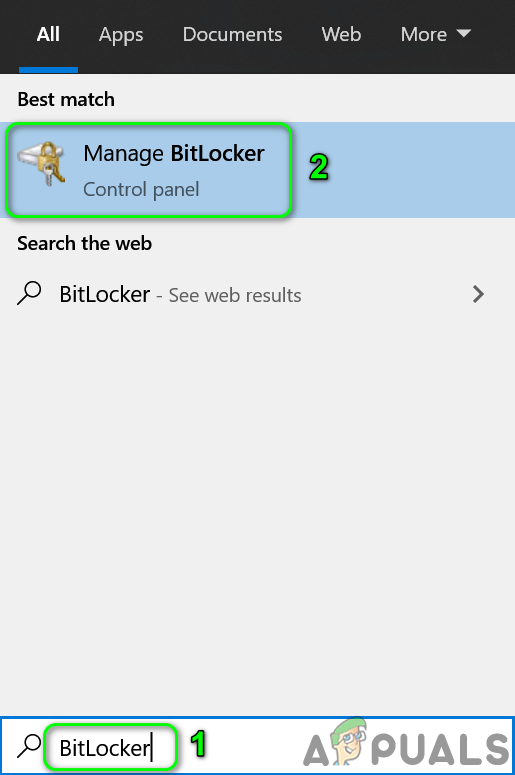Switch to the Apps tab
The height and width of the screenshot is (775, 515).
121,35
